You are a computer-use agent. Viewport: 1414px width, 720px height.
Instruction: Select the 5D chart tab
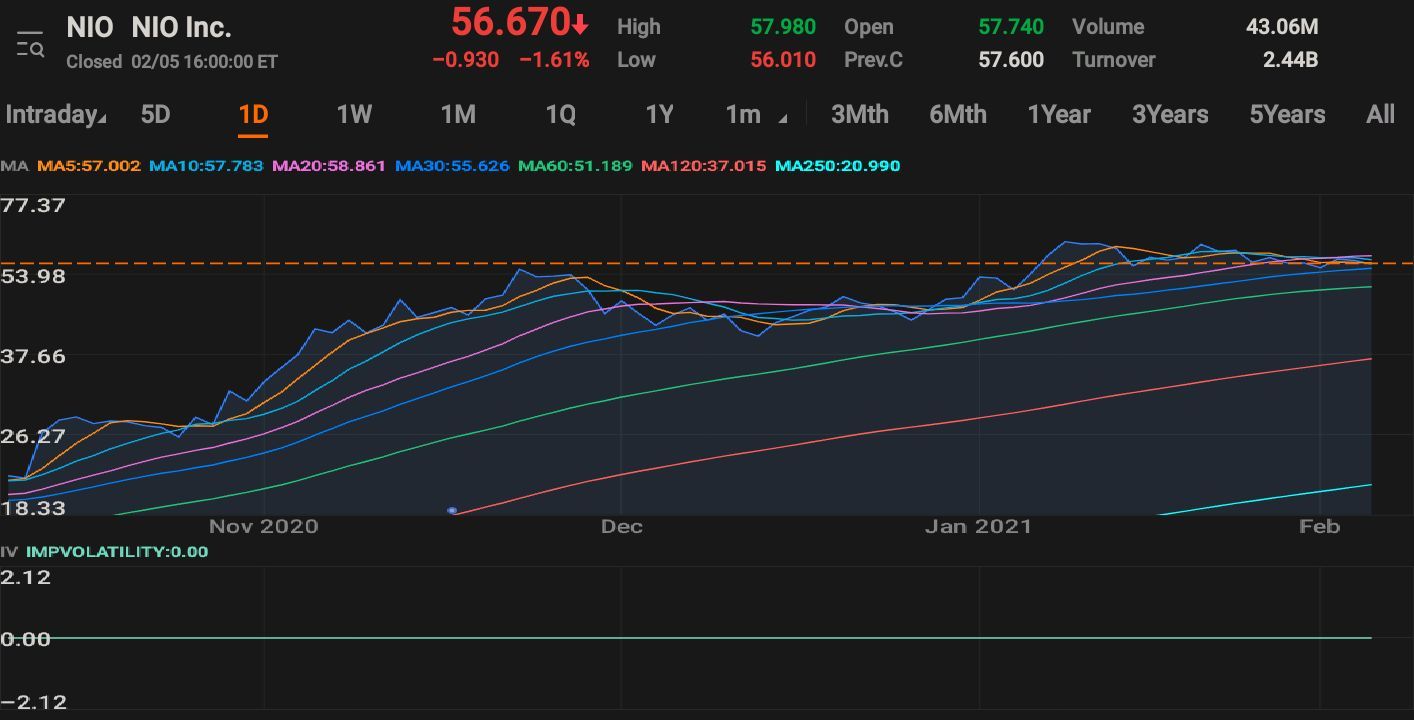[155, 114]
